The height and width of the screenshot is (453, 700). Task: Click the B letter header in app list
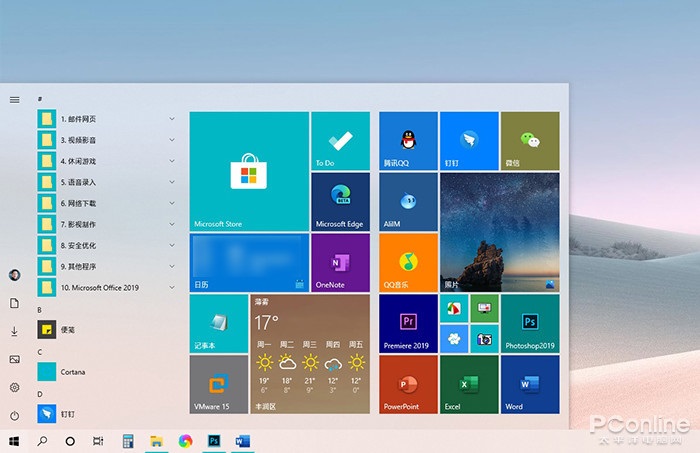[x=40, y=310]
